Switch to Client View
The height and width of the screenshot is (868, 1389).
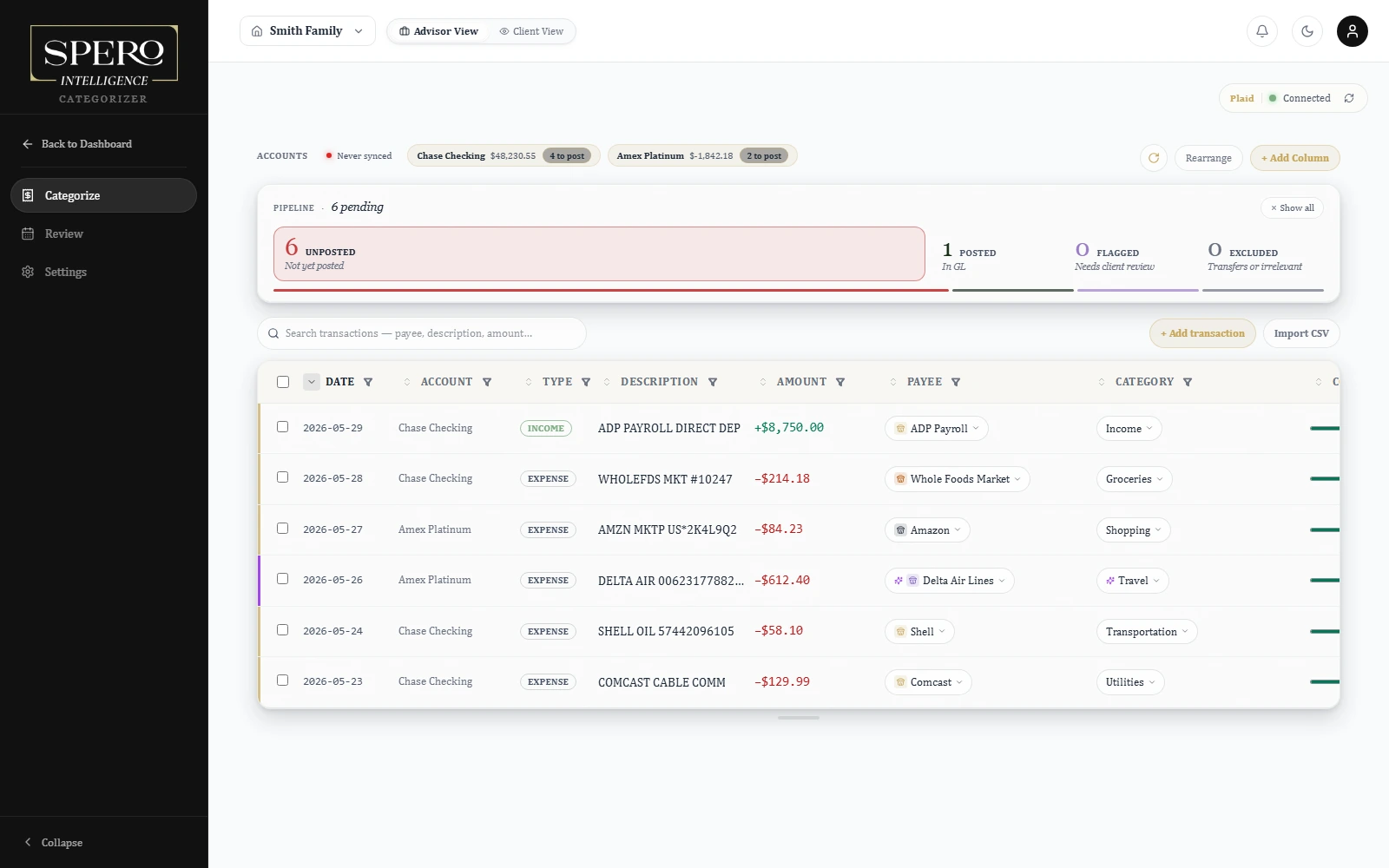pos(531,31)
